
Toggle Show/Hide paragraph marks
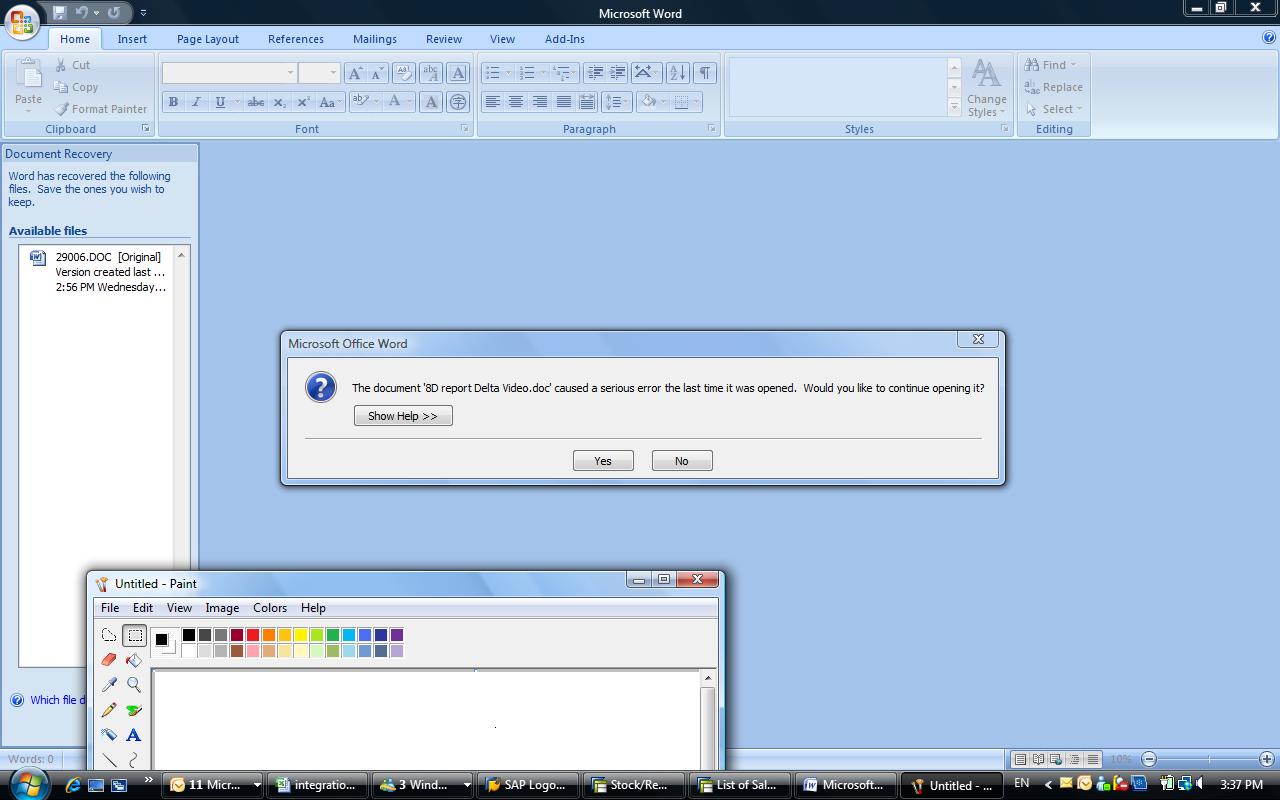tap(705, 73)
